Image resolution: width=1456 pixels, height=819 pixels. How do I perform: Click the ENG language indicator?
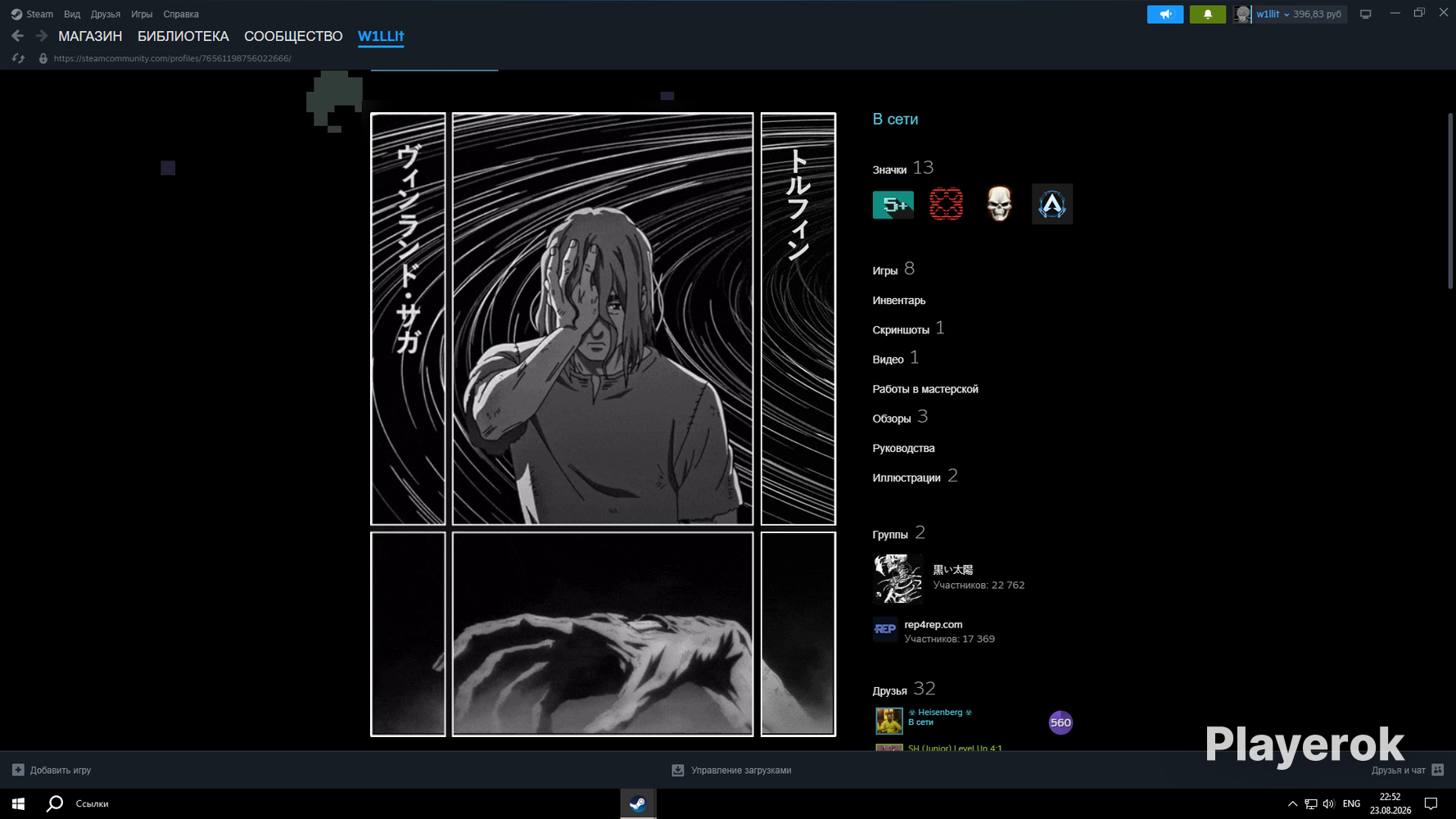1352,803
